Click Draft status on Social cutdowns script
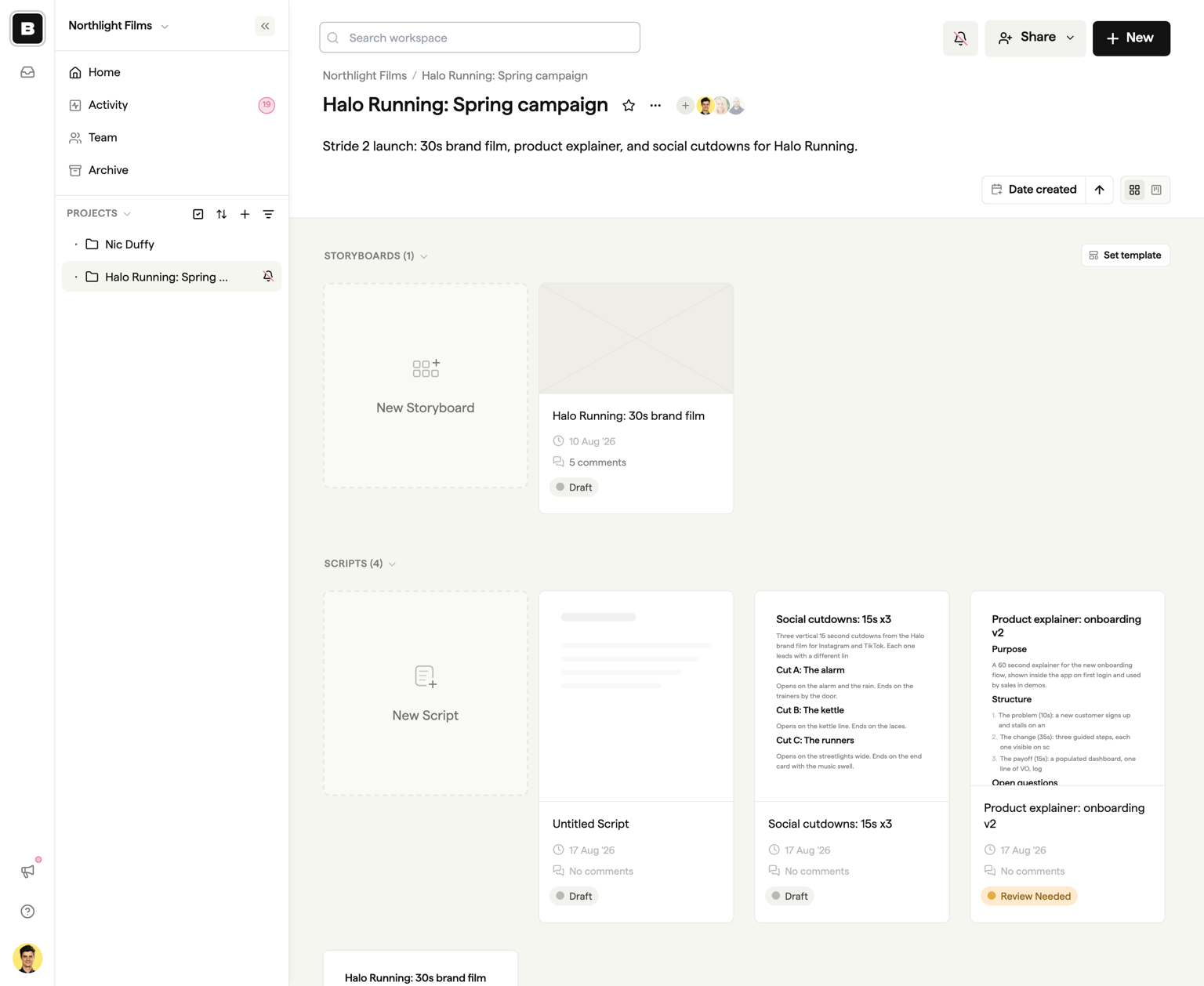Screen dimensions: 1204x986 (789, 896)
